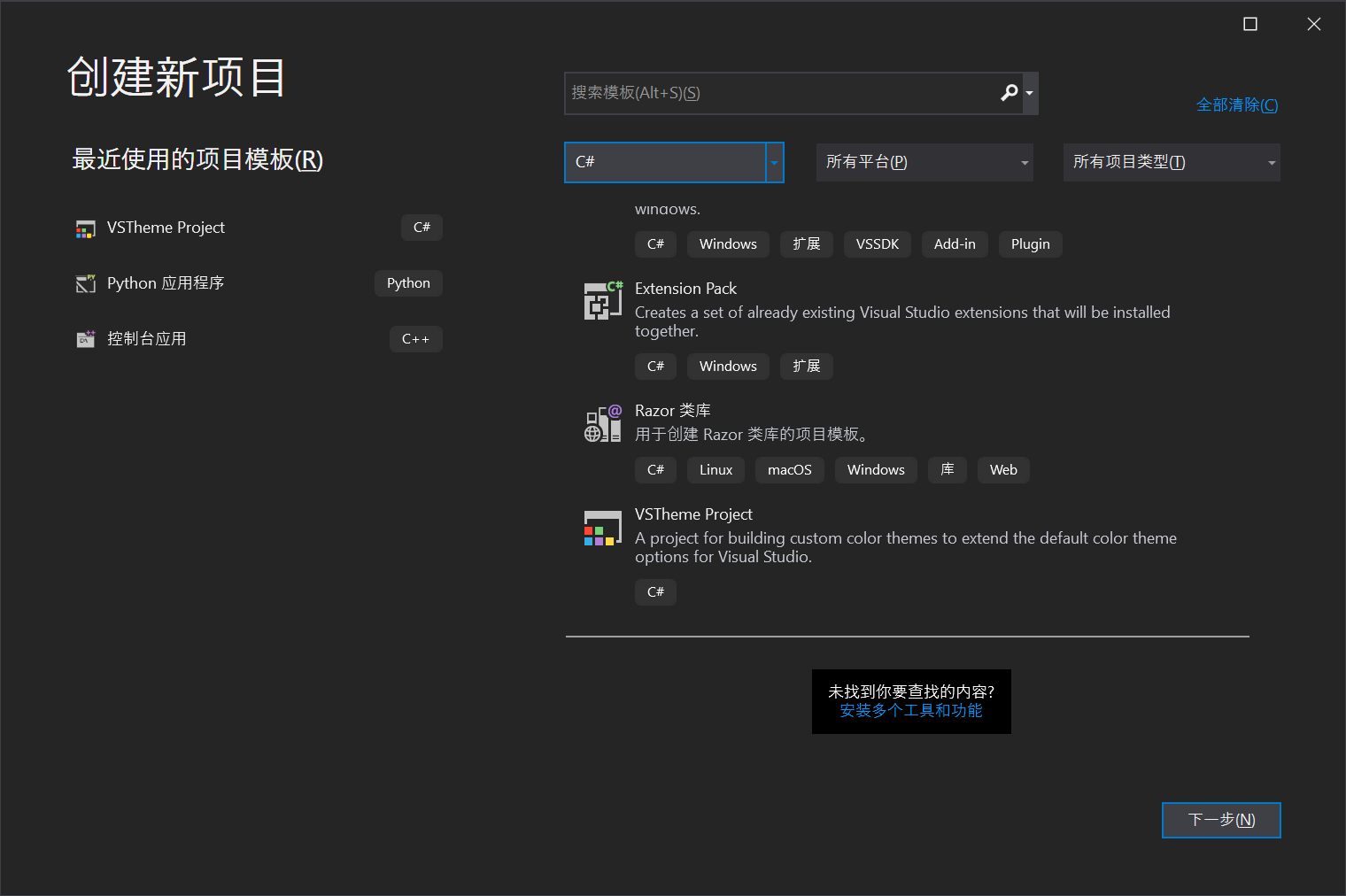Close the 创建新项目 dialog
Viewport: 1346px width, 896px height.
(x=1314, y=24)
